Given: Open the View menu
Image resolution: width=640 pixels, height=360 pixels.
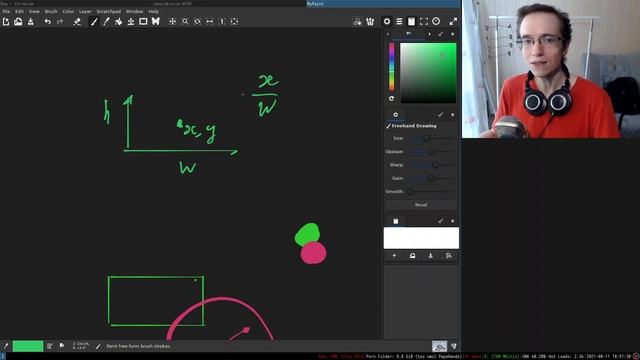Looking at the screenshot, I should pos(34,11).
